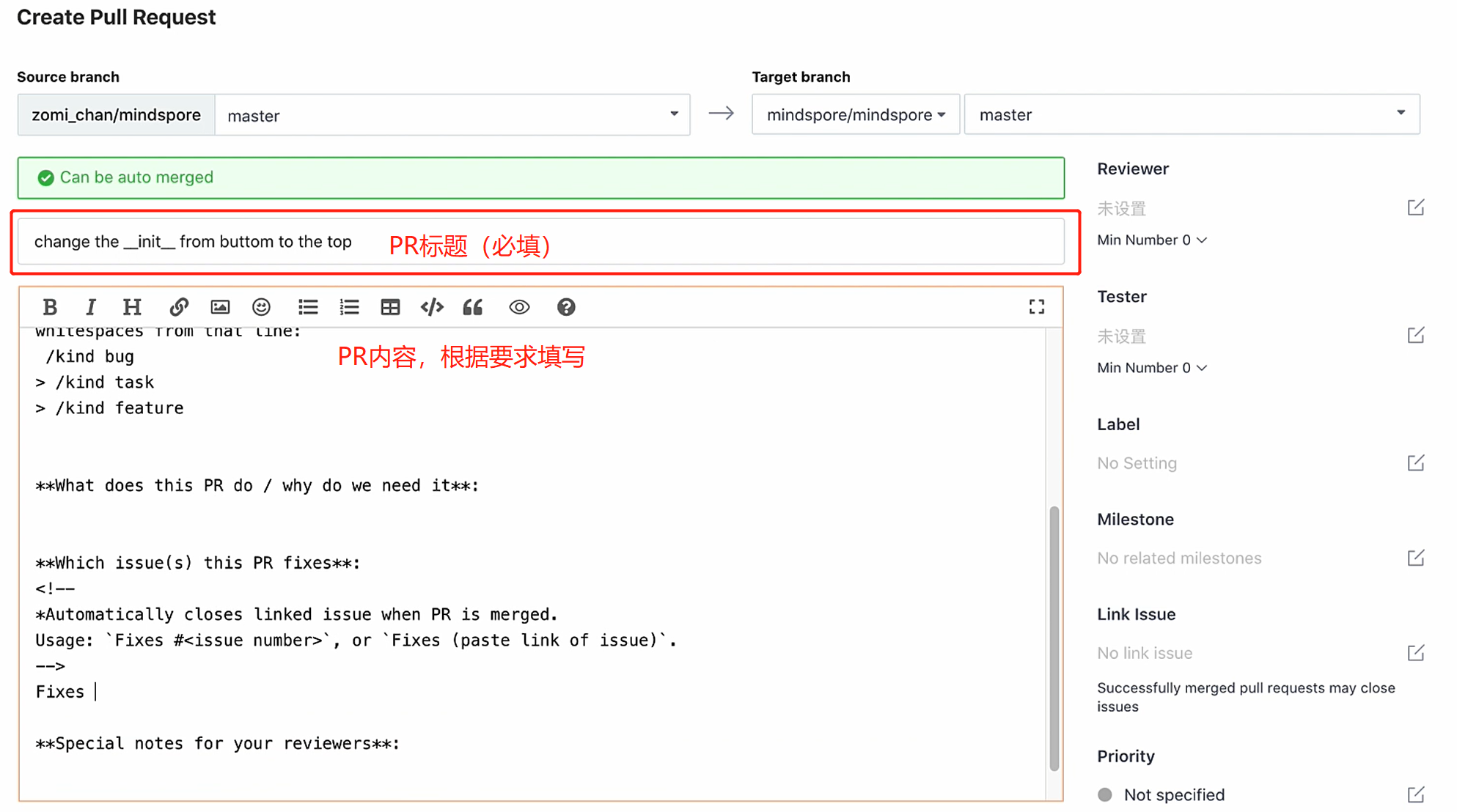Viewport: 1457px width, 812px height.
Task: Click inside the PR description text area
Action: click(x=534, y=564)
